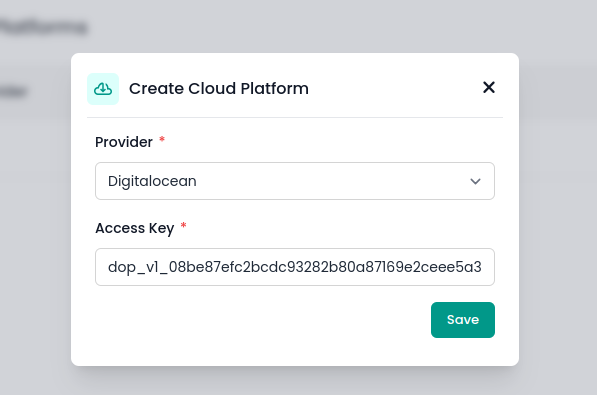Click the cloud download icon in header
This screenshot has width=597, height=395.
tap(103, 89)
